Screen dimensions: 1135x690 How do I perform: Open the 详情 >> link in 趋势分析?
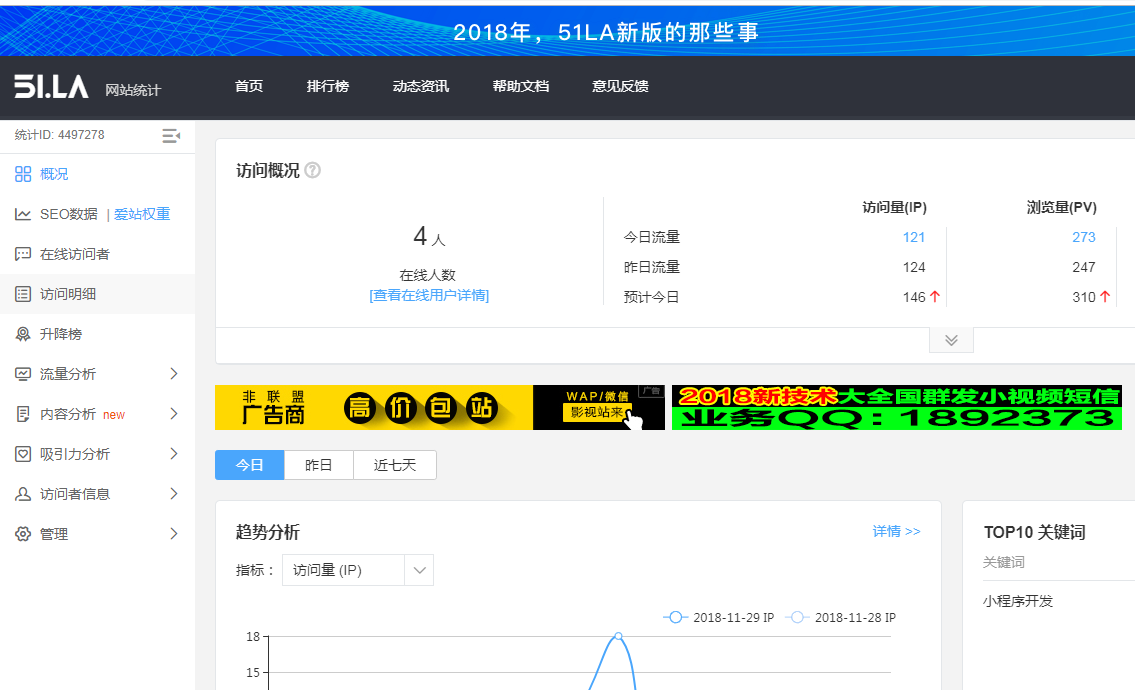point(896,531)
